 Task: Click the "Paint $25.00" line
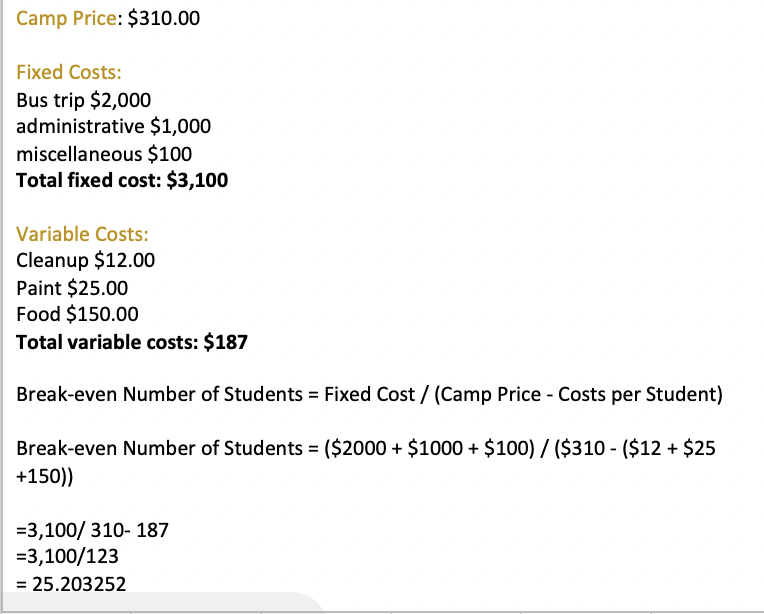[73, 288]
